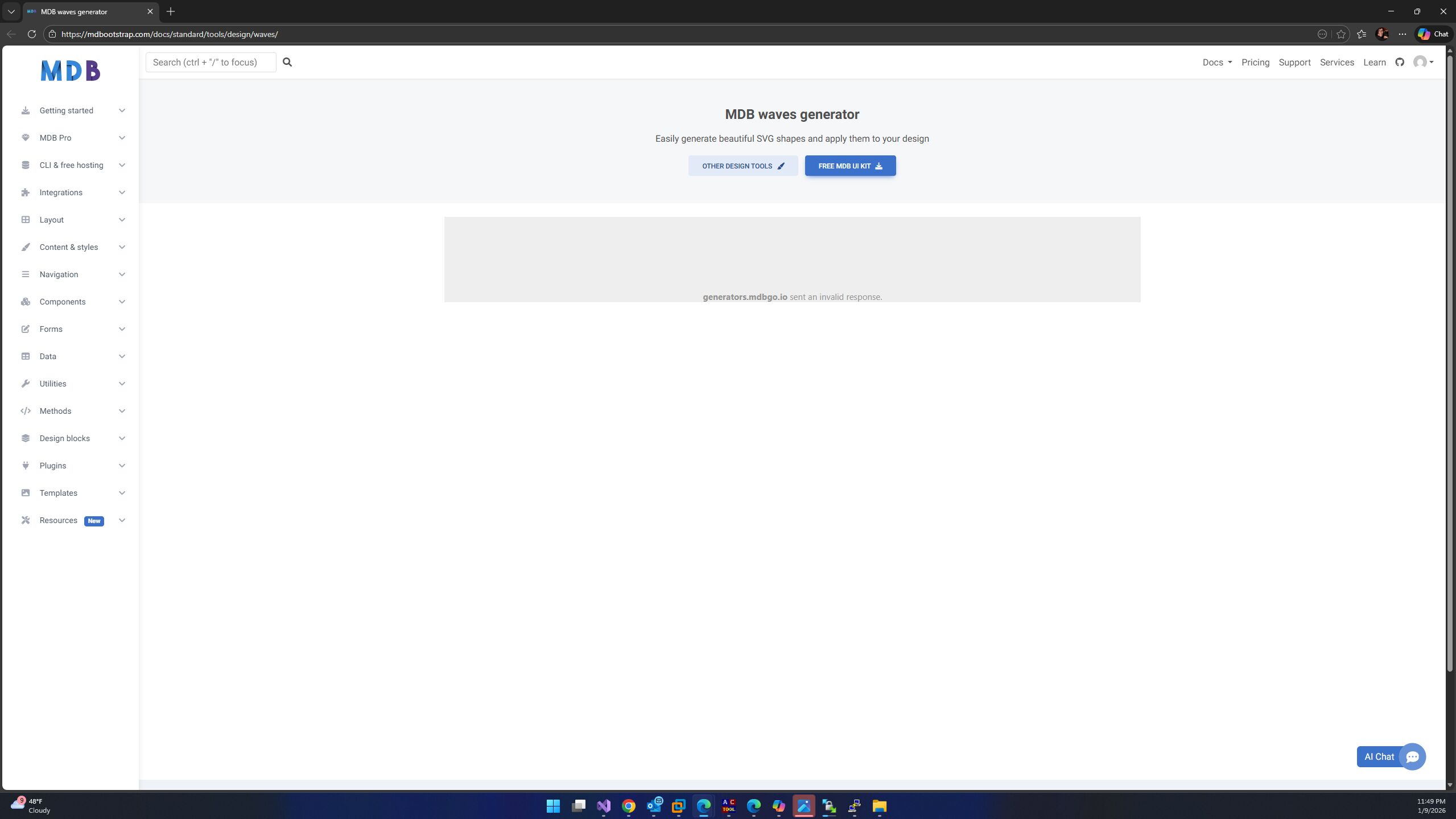Click the FREE MDB UI KIT button
This screenshot has height=819, width=1456.
point(849,166)
